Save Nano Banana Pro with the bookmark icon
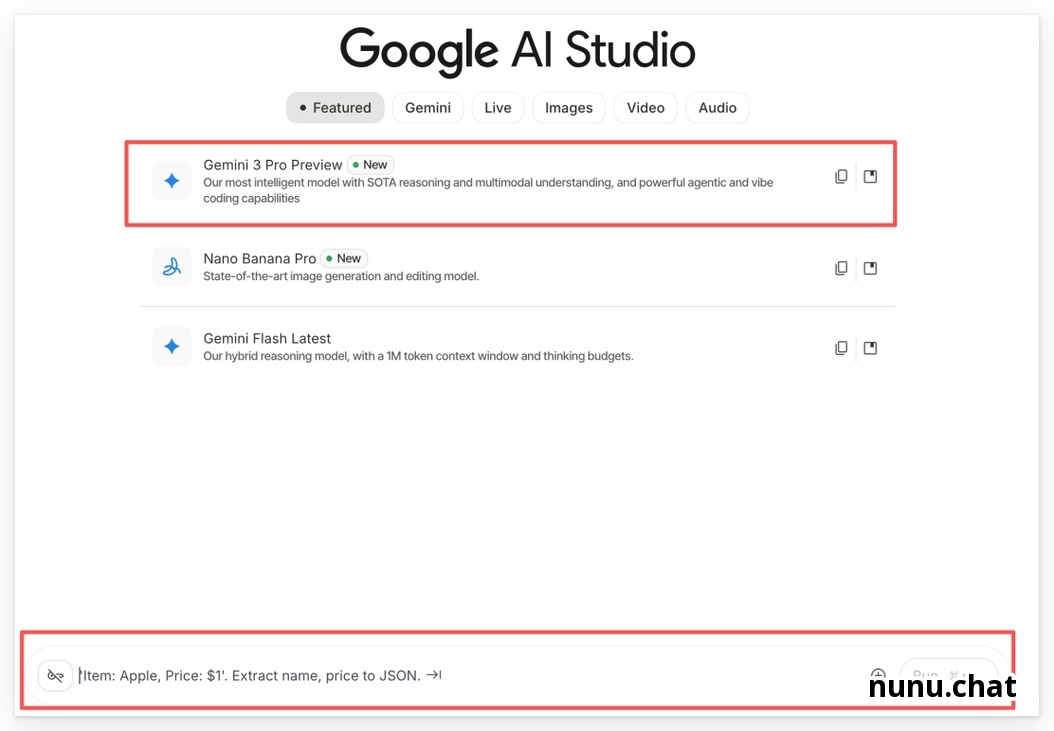The width and height of the screenshot is (1054, 731). tap(870, 268)
